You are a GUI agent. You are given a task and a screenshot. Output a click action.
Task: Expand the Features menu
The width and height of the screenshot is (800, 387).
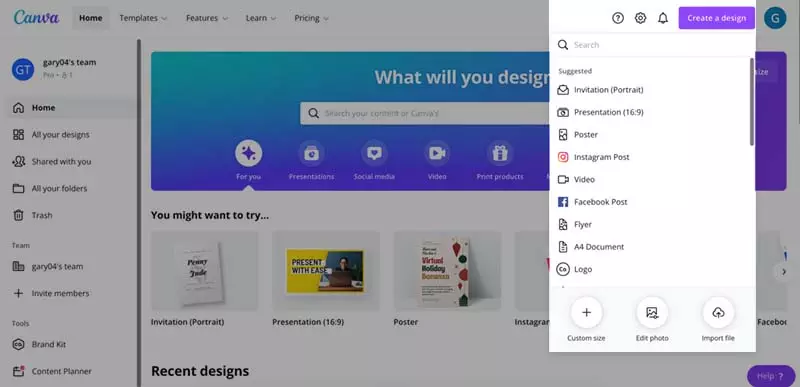tap(207, 18)
